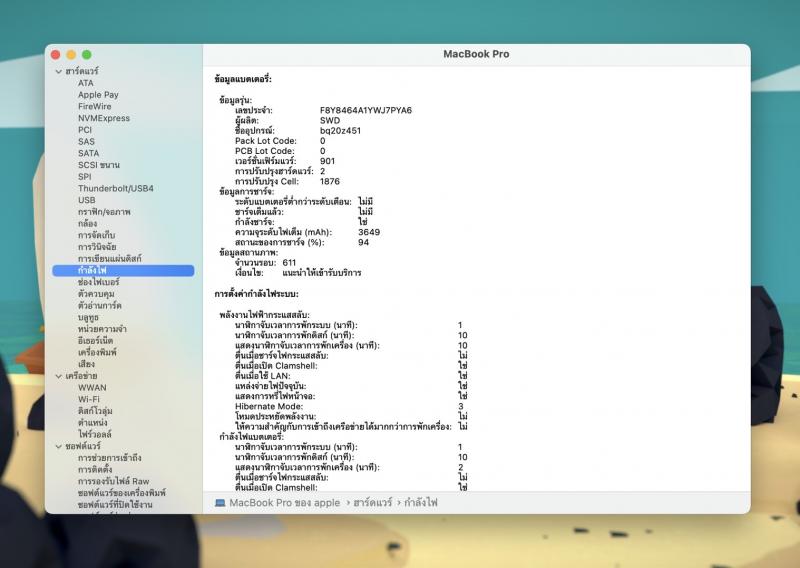Screen dimensions: 800x568
Task: Click the yellow minimize window button
Action: (x=72, y=54)
